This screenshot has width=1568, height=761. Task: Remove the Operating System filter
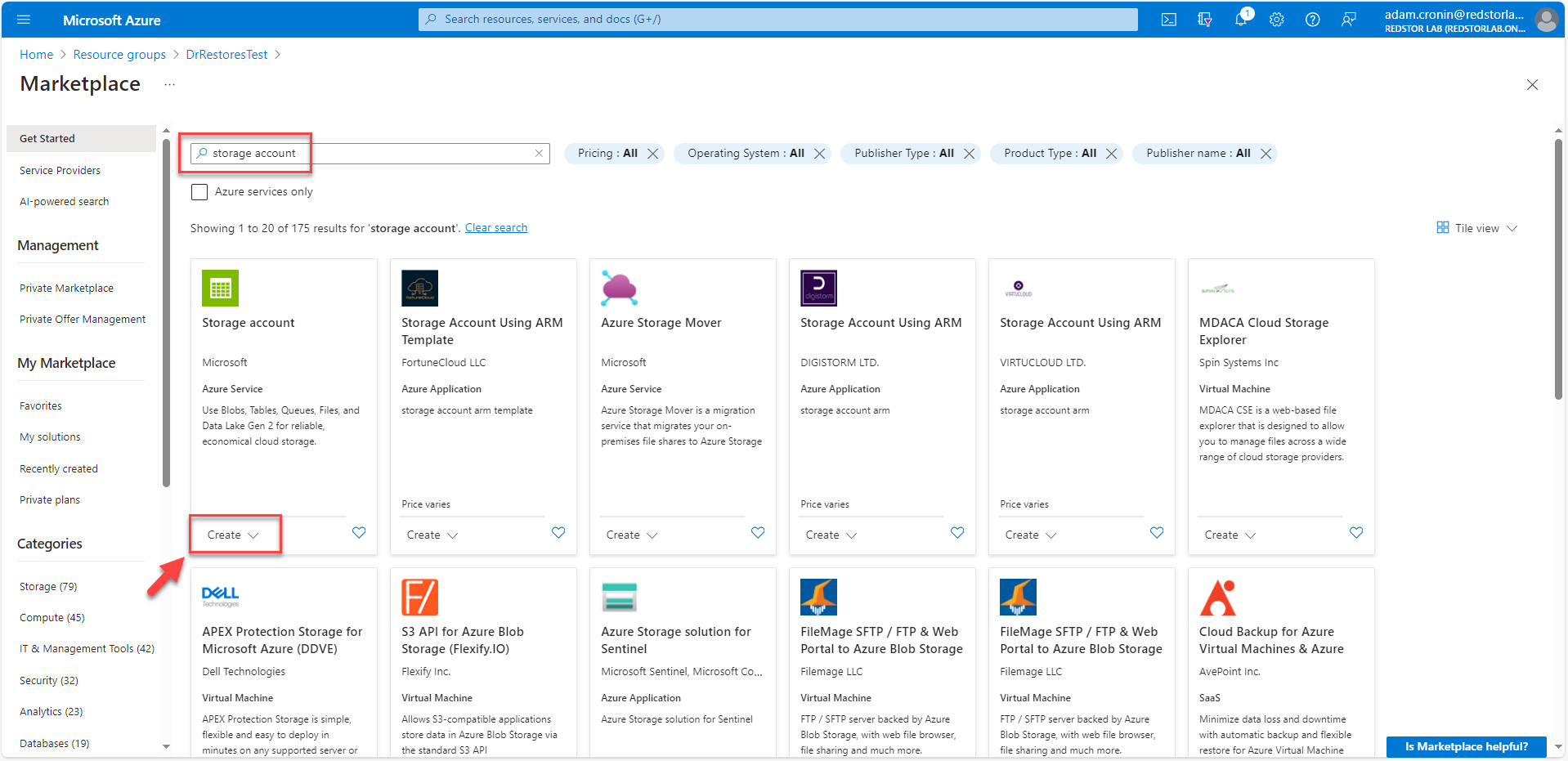click(x=819, y=154)
